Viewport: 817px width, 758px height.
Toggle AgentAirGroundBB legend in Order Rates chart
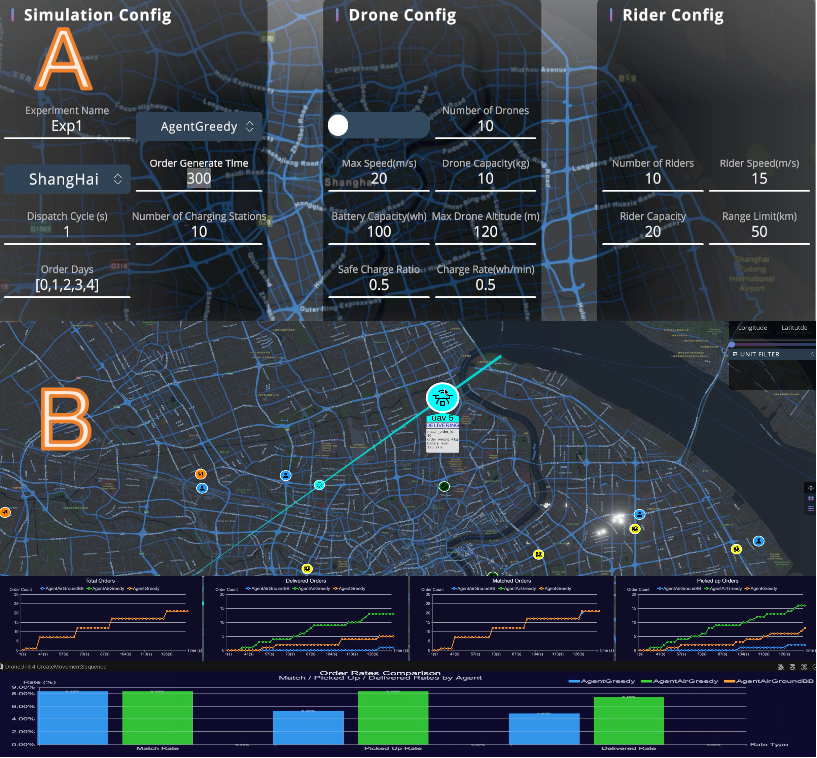point(770,681)
